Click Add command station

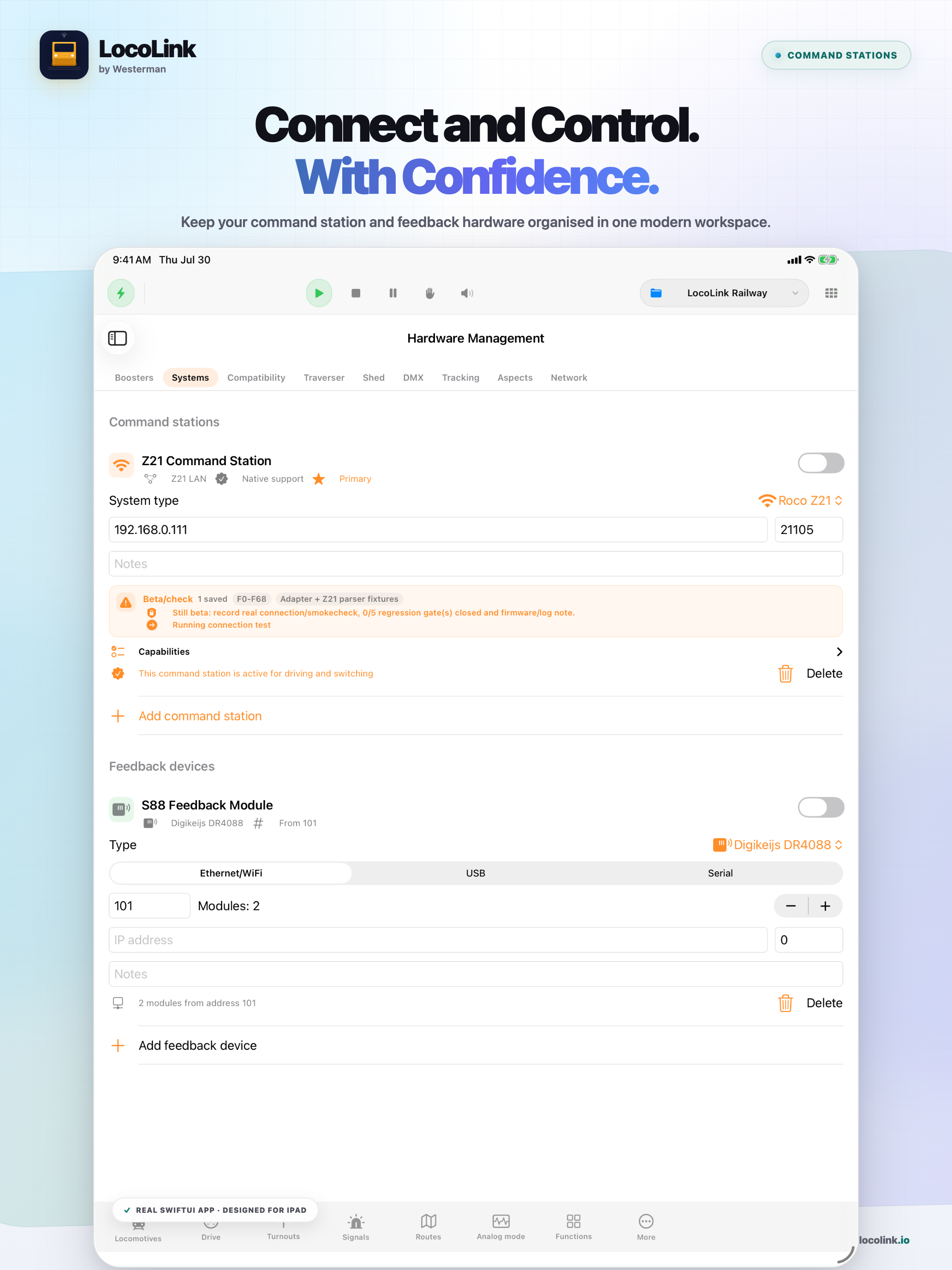pos(200,716)
